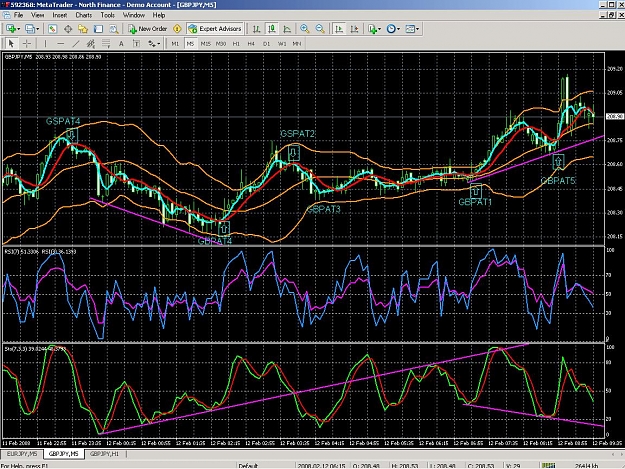Select the Horizontal Line drawing tool

click(x=60, y=43)
